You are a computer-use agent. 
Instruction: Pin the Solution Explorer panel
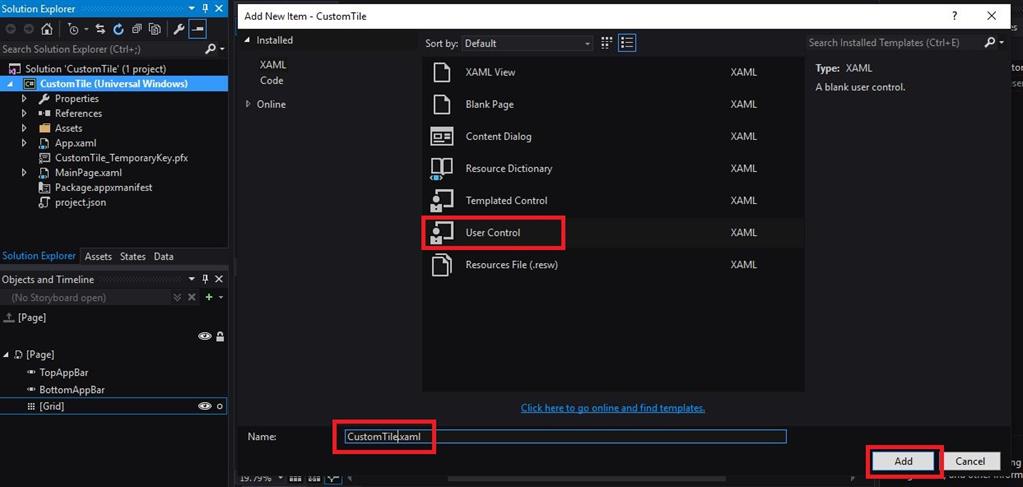pos(206,8)
